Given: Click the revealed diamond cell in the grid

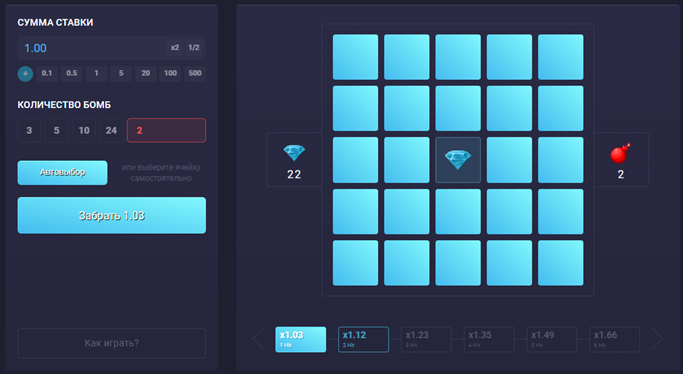Looking at the screenshot, I should pyautogui.click(x=458, y=160).
